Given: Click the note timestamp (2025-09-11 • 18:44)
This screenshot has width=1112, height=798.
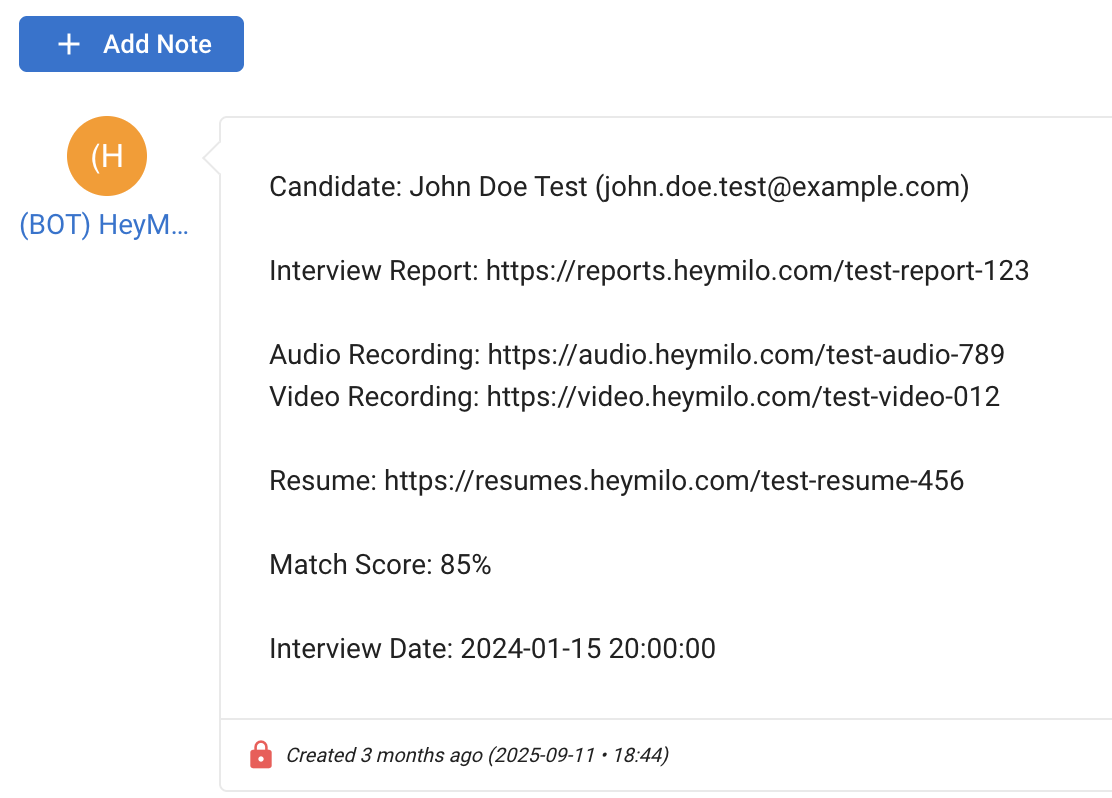Looking at the screenshot, I should [578, 755].
